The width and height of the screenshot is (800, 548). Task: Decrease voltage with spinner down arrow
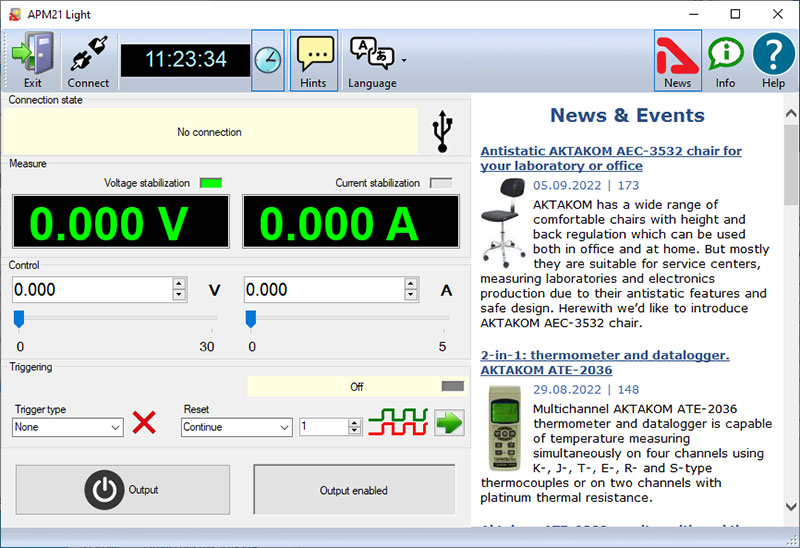pyautogui.click(x=179, y=295)
